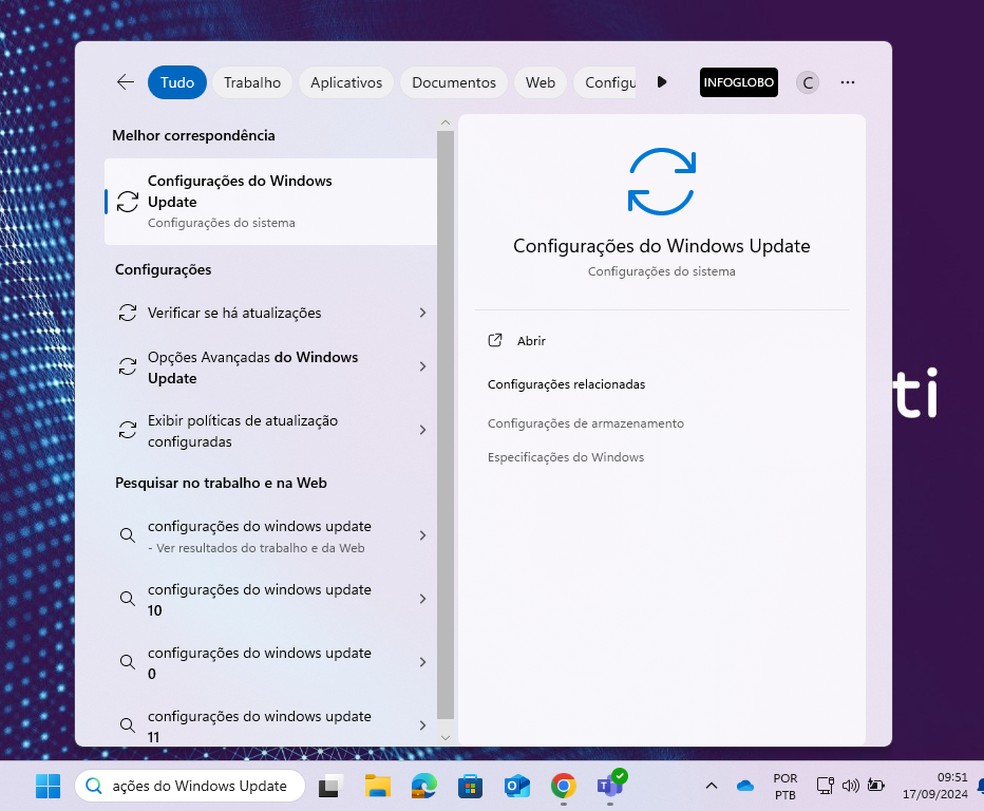Expand chevron for windows update 11 suggestion

click(x=423, y=726)
